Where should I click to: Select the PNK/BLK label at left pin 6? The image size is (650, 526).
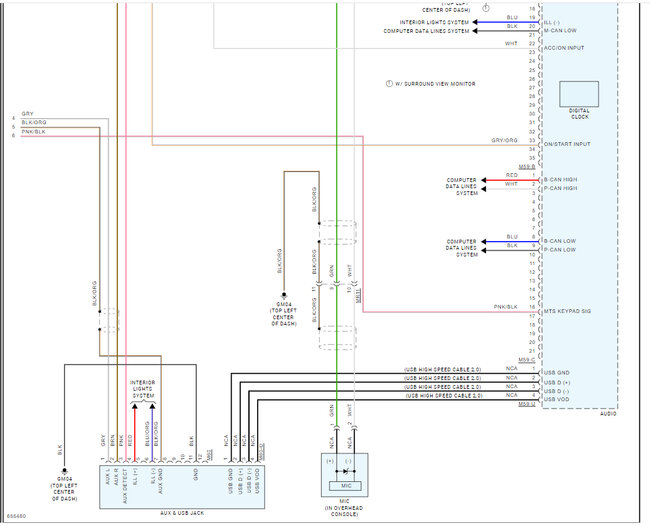pyautogui.click(x=33, y=132)
